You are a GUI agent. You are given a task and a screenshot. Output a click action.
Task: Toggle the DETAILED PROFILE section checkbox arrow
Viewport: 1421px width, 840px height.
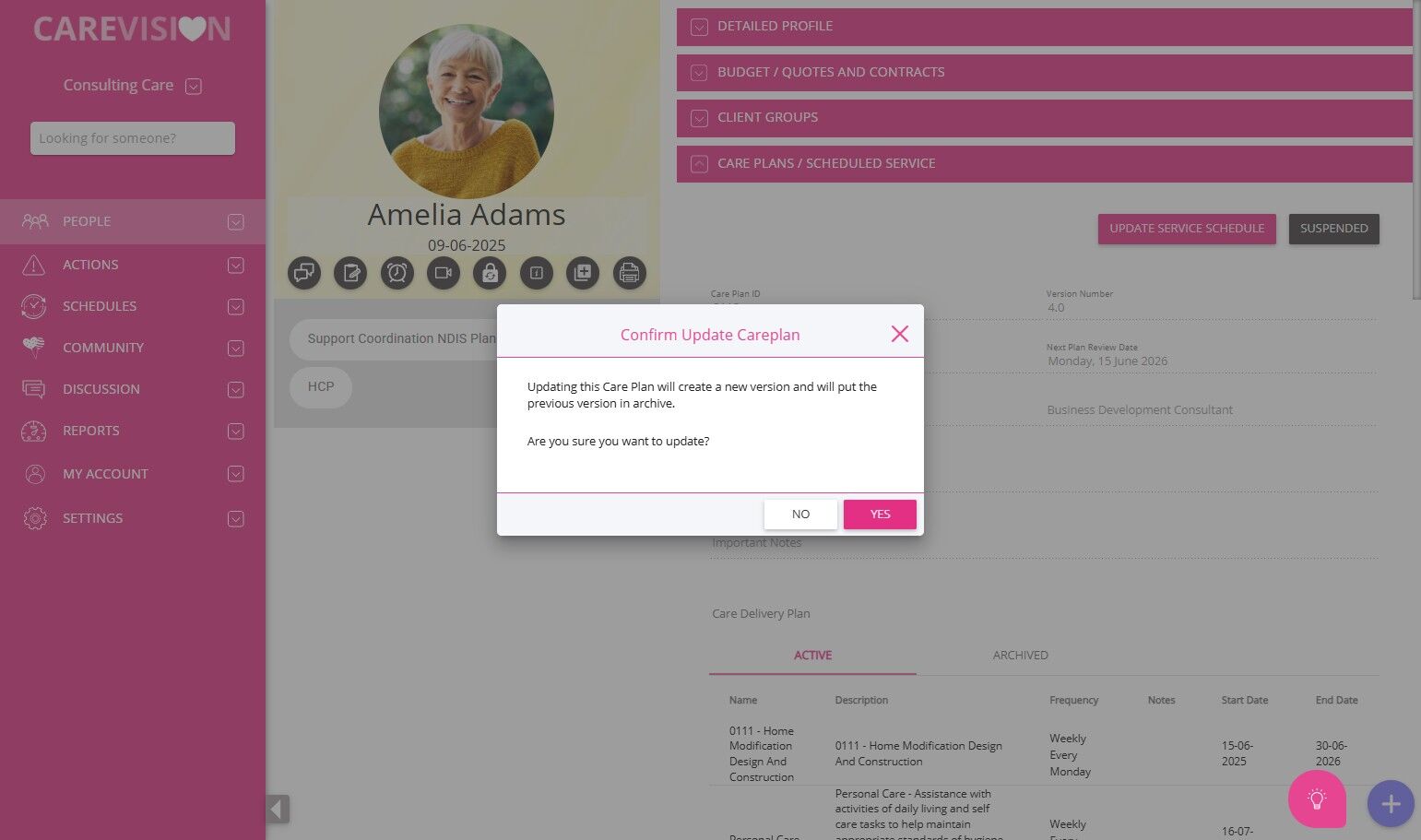coord(699,27)
